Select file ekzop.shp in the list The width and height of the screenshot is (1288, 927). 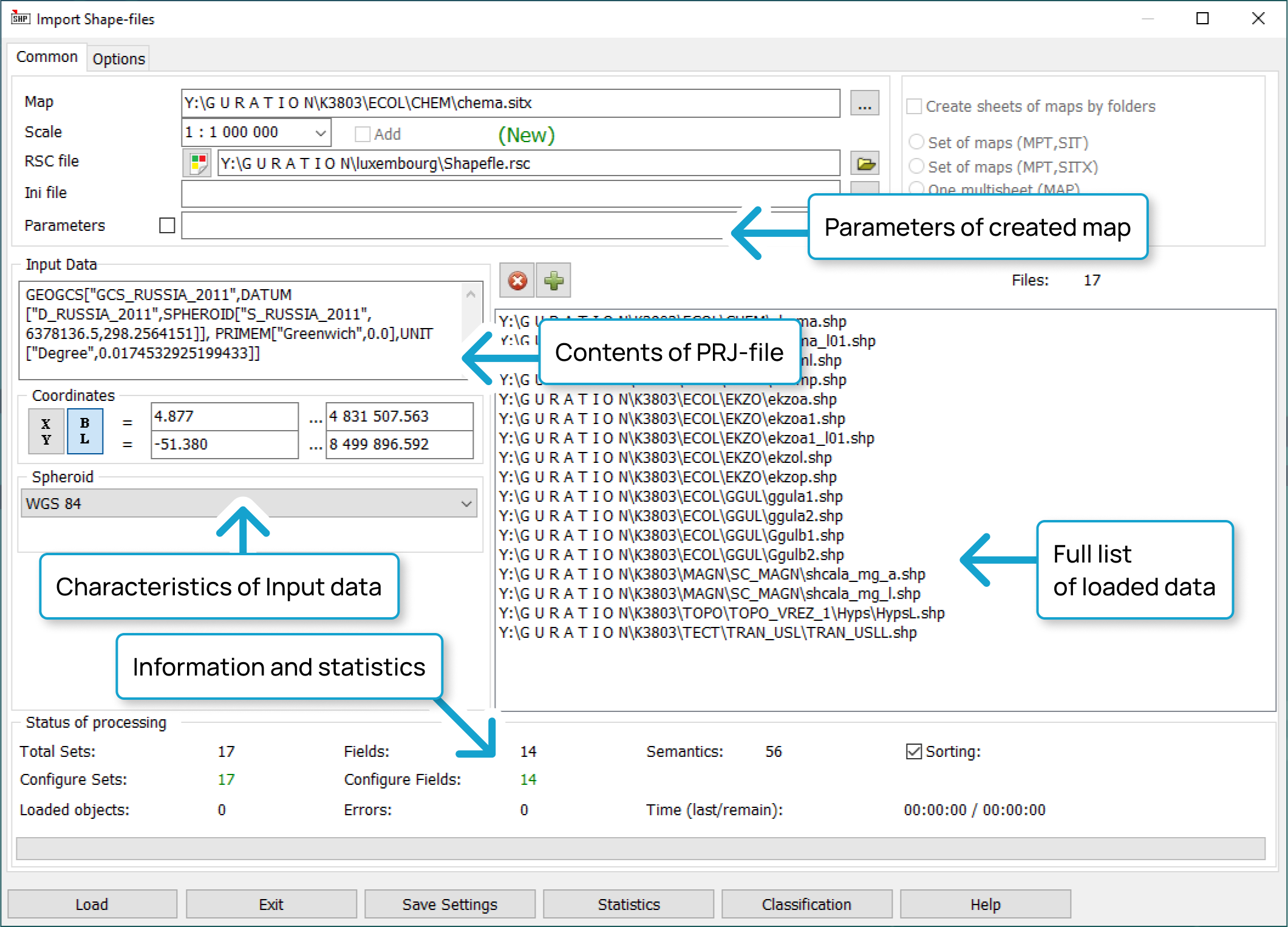click(667, 477)
